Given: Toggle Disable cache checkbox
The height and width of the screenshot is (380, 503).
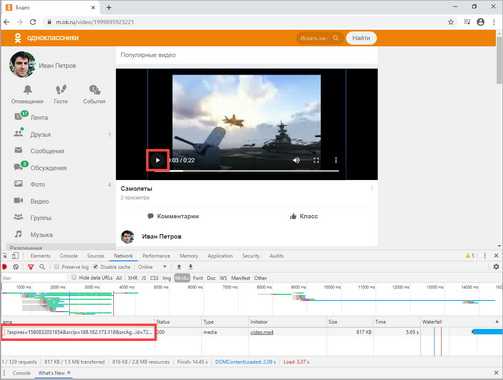Looking at the screenshot, I should coord(95,267).
